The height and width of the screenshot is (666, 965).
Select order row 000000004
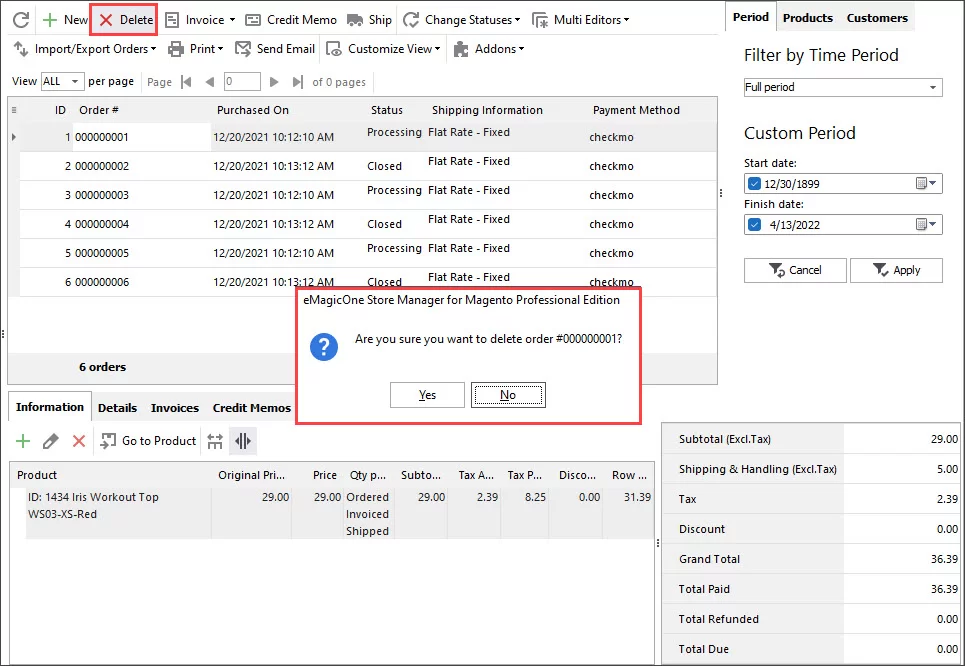pyautogui.click(x=368, y=224)
